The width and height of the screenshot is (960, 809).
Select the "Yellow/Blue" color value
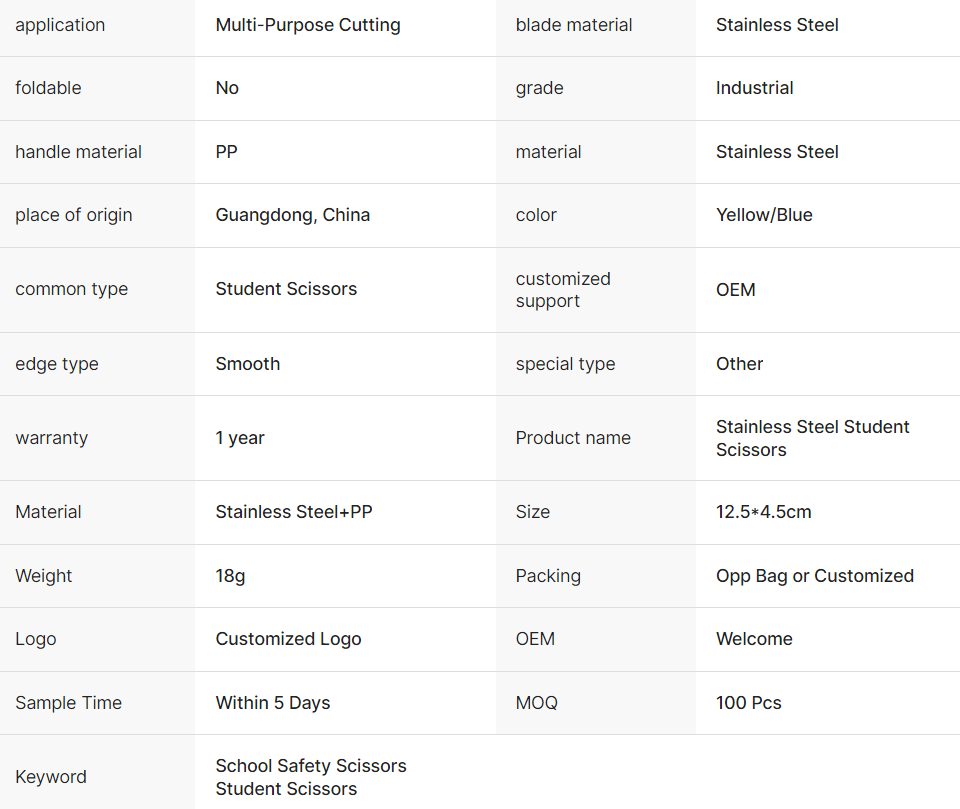[764, 215]
